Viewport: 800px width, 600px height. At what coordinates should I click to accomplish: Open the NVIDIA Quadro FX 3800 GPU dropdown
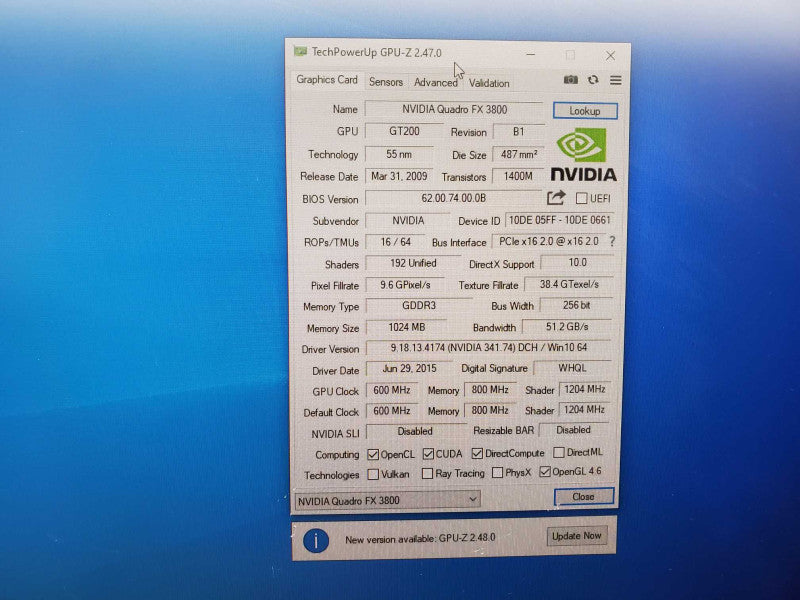[x=388, y=500]
